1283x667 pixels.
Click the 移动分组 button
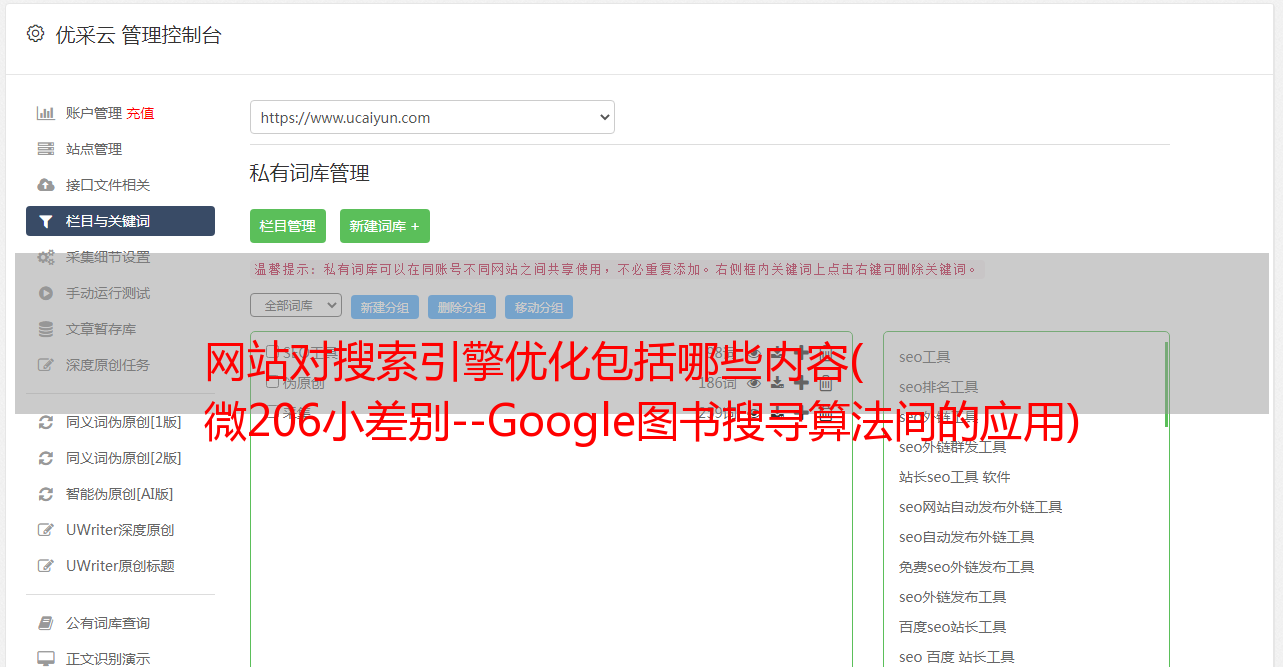click(539, 307)
